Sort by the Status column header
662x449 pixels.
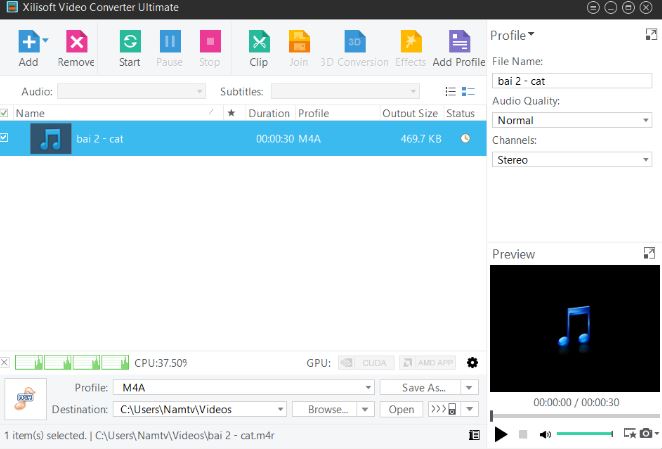460,113
